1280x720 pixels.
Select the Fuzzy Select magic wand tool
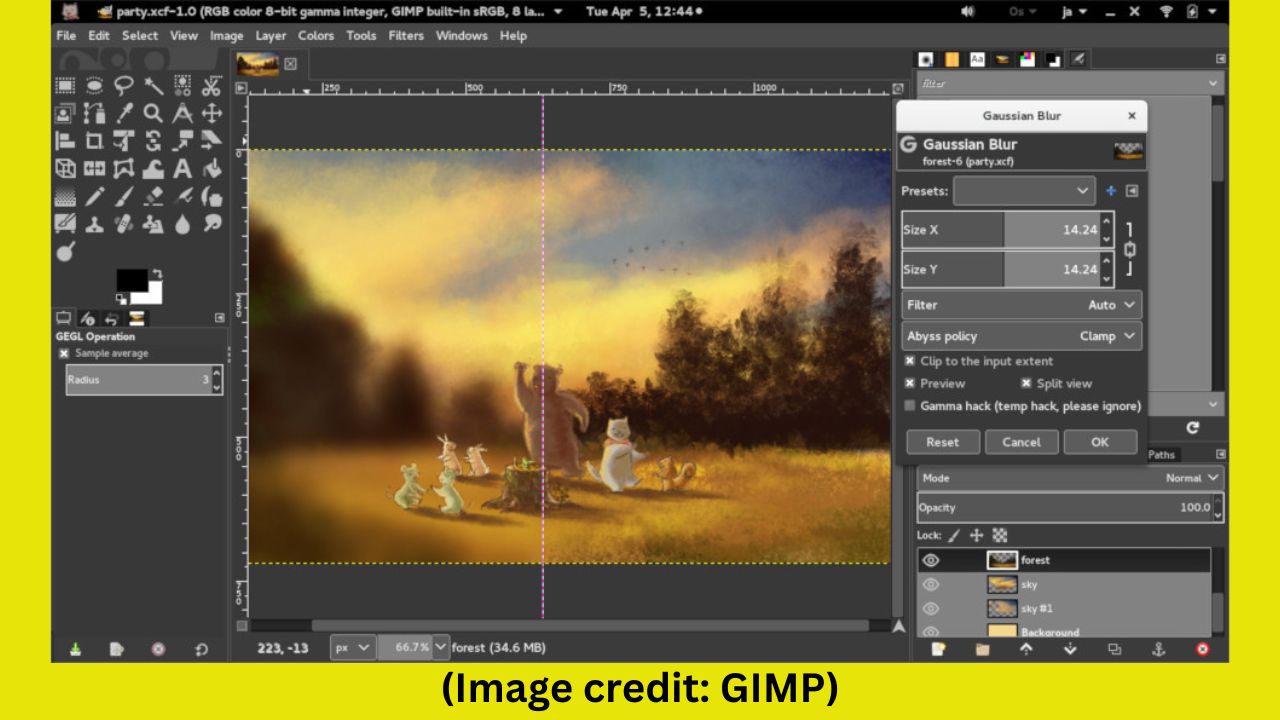[153, 85]
